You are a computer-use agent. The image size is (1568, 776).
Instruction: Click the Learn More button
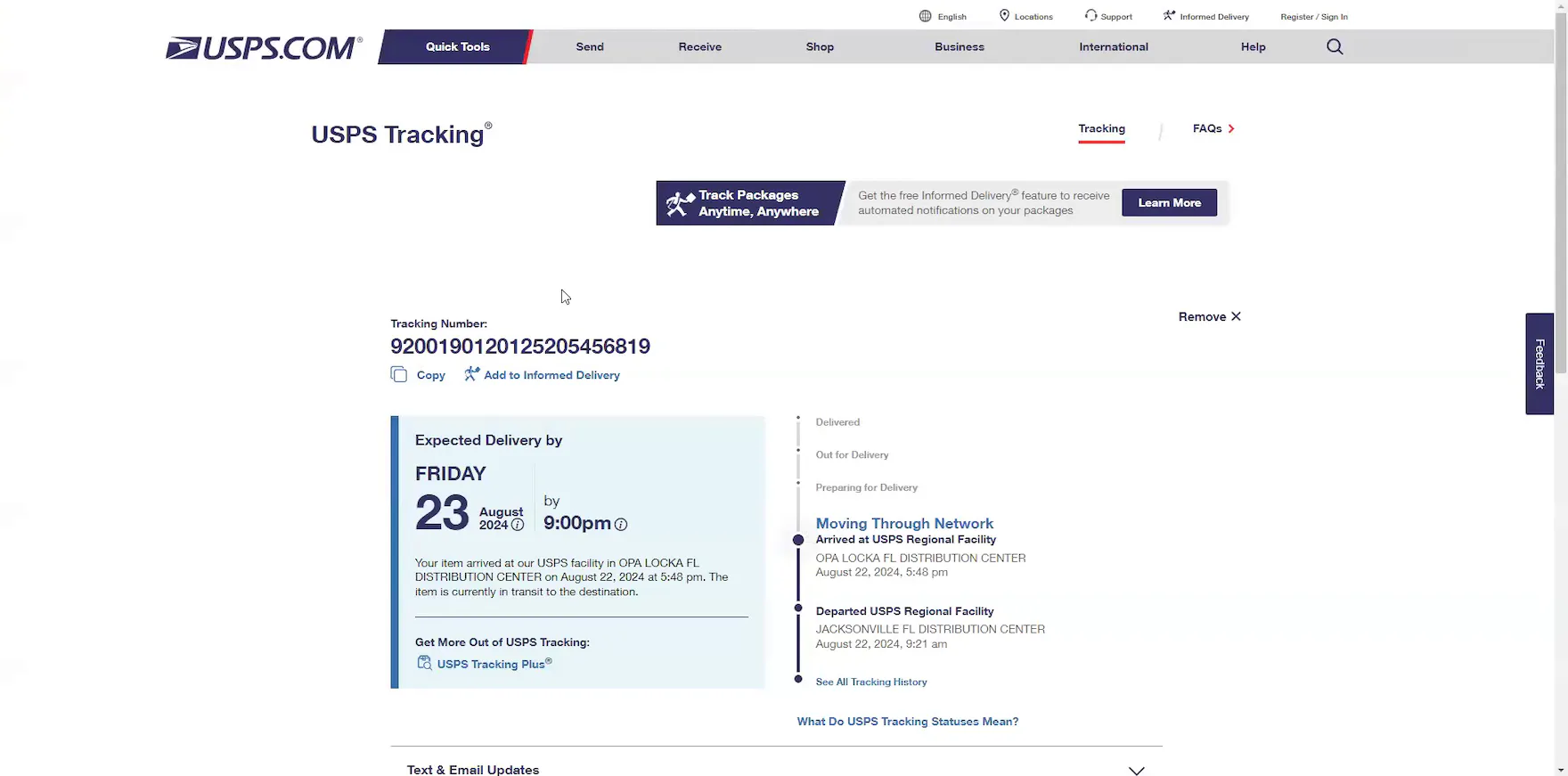1169,203
